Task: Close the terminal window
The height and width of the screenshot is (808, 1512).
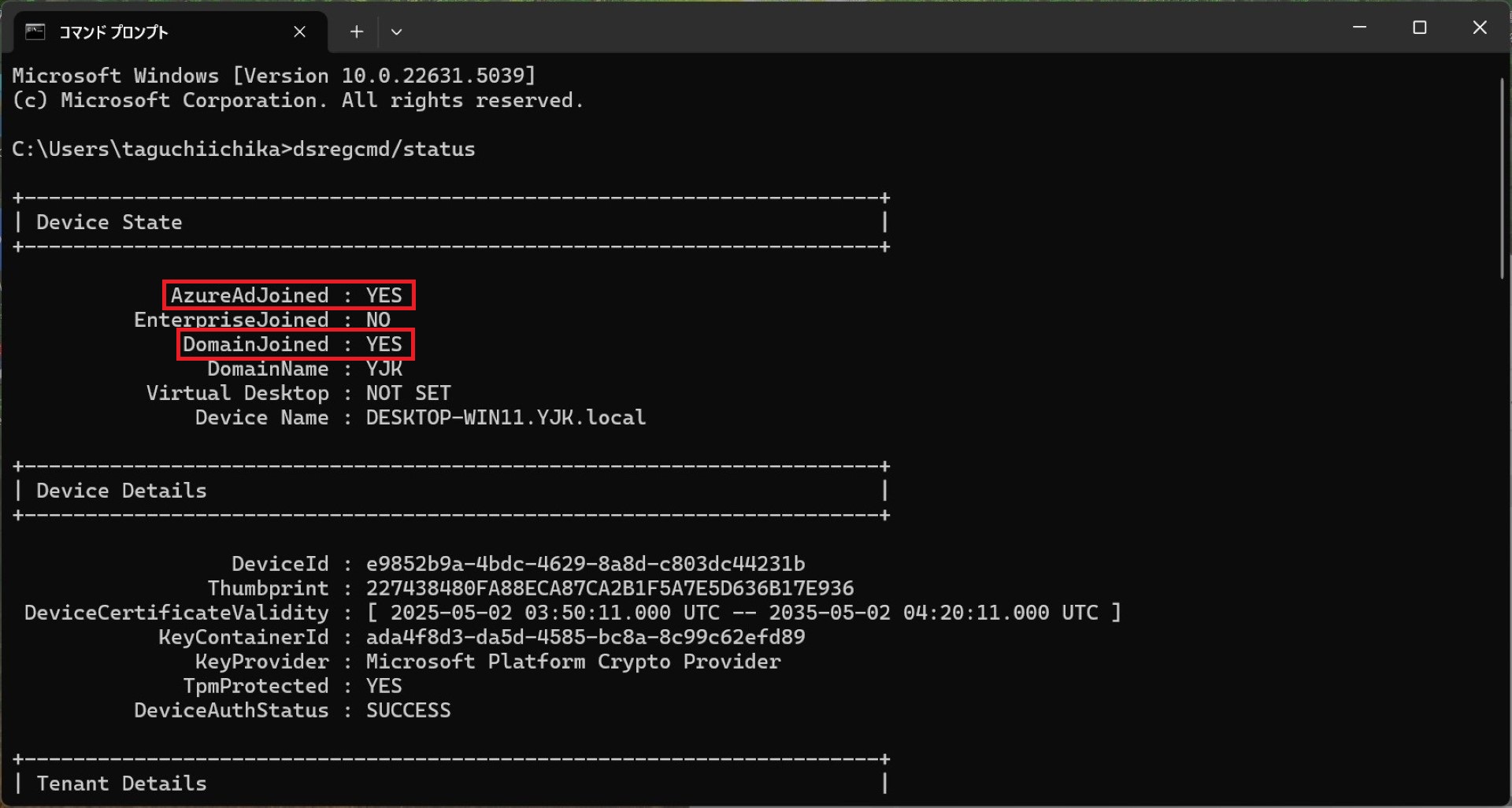Action: tap(1480, 28)
